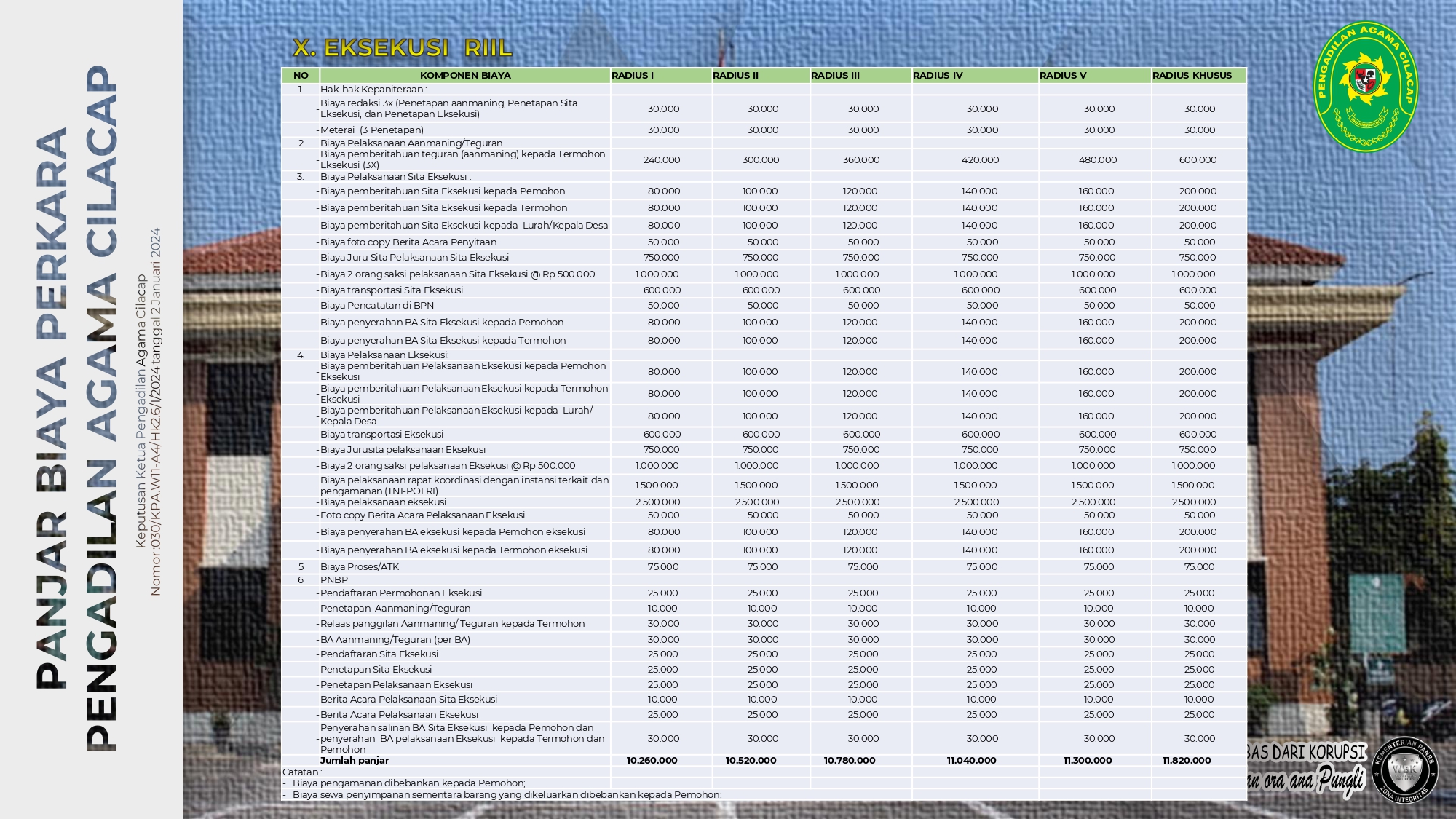The width and height of the screenshot is (1456, 819).
Task: Click the RADIUS V column header
Action: click(1095, 75)
